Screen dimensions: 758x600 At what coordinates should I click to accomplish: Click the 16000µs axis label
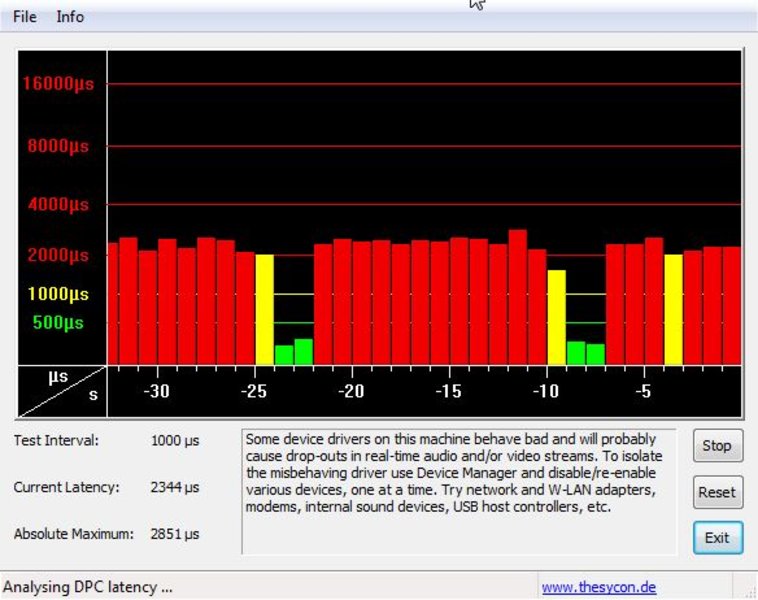pyautogui.click(x=58, y=84)
